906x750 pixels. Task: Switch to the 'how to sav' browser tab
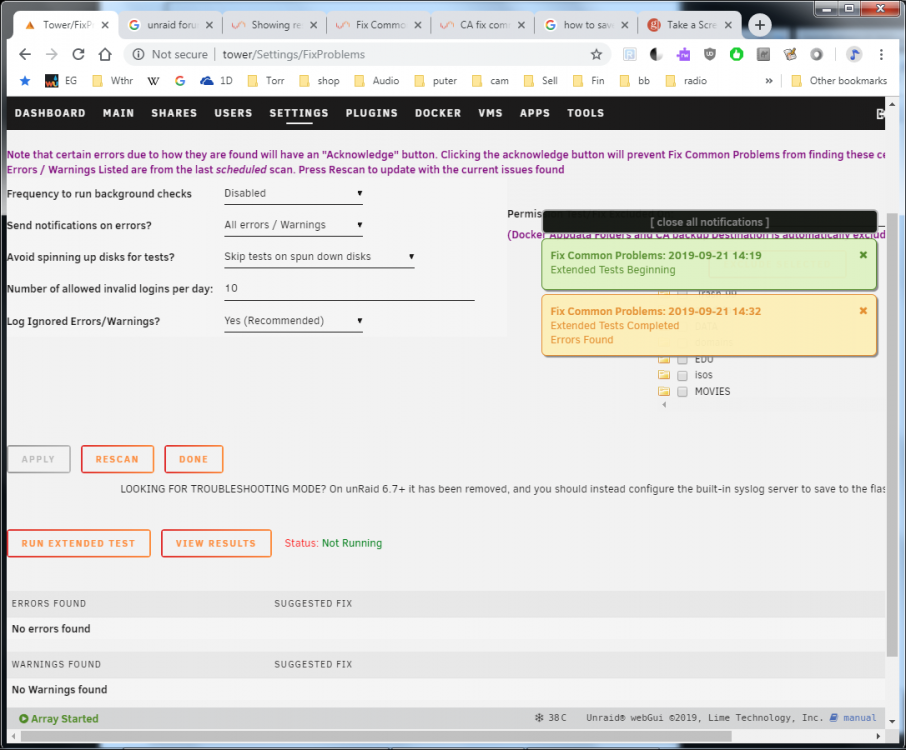588,25
